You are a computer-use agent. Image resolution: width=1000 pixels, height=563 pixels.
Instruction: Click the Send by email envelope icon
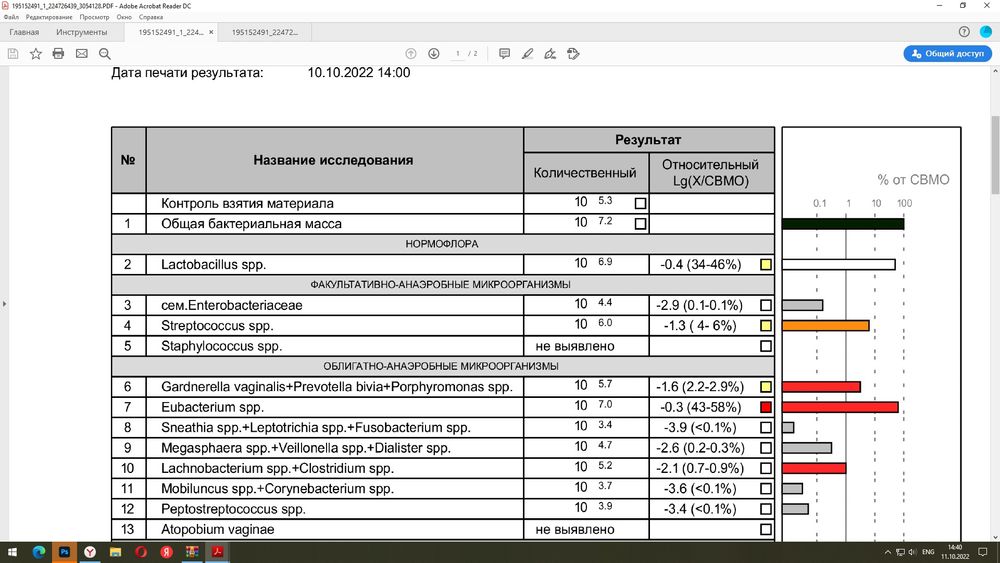point(81,53)
